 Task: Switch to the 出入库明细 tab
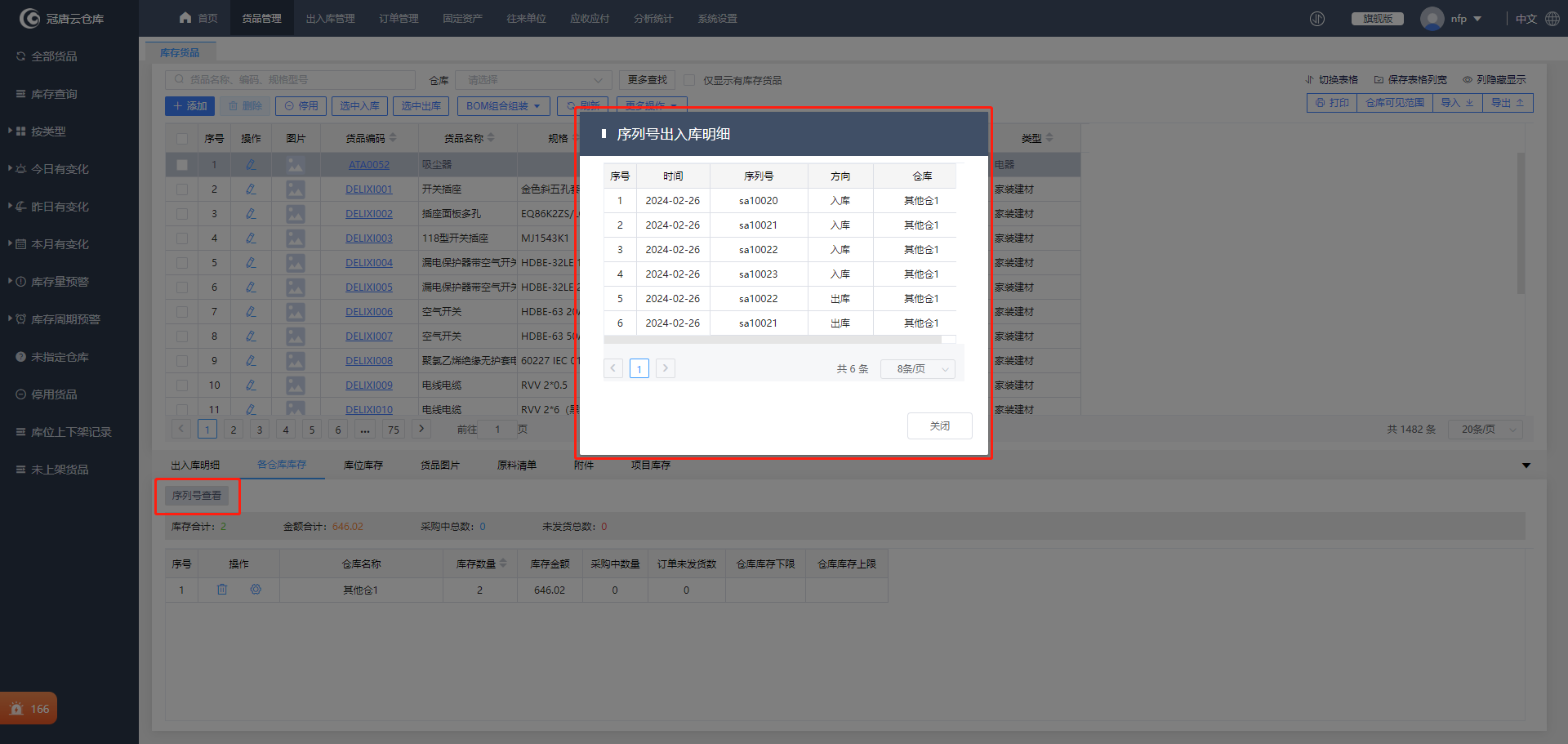click(195, 466)
